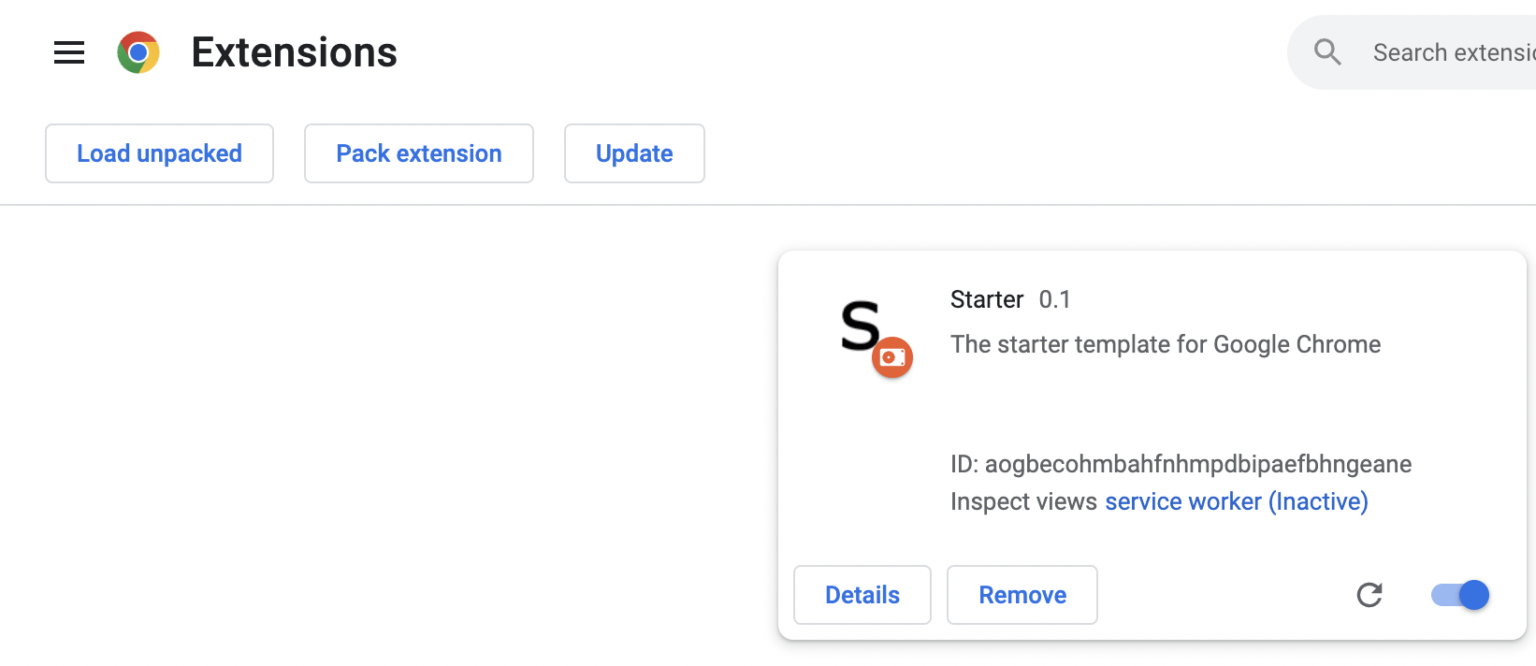Open Details for the Starter extension
The image size is (1536, 666).
(x=862, y=595)
